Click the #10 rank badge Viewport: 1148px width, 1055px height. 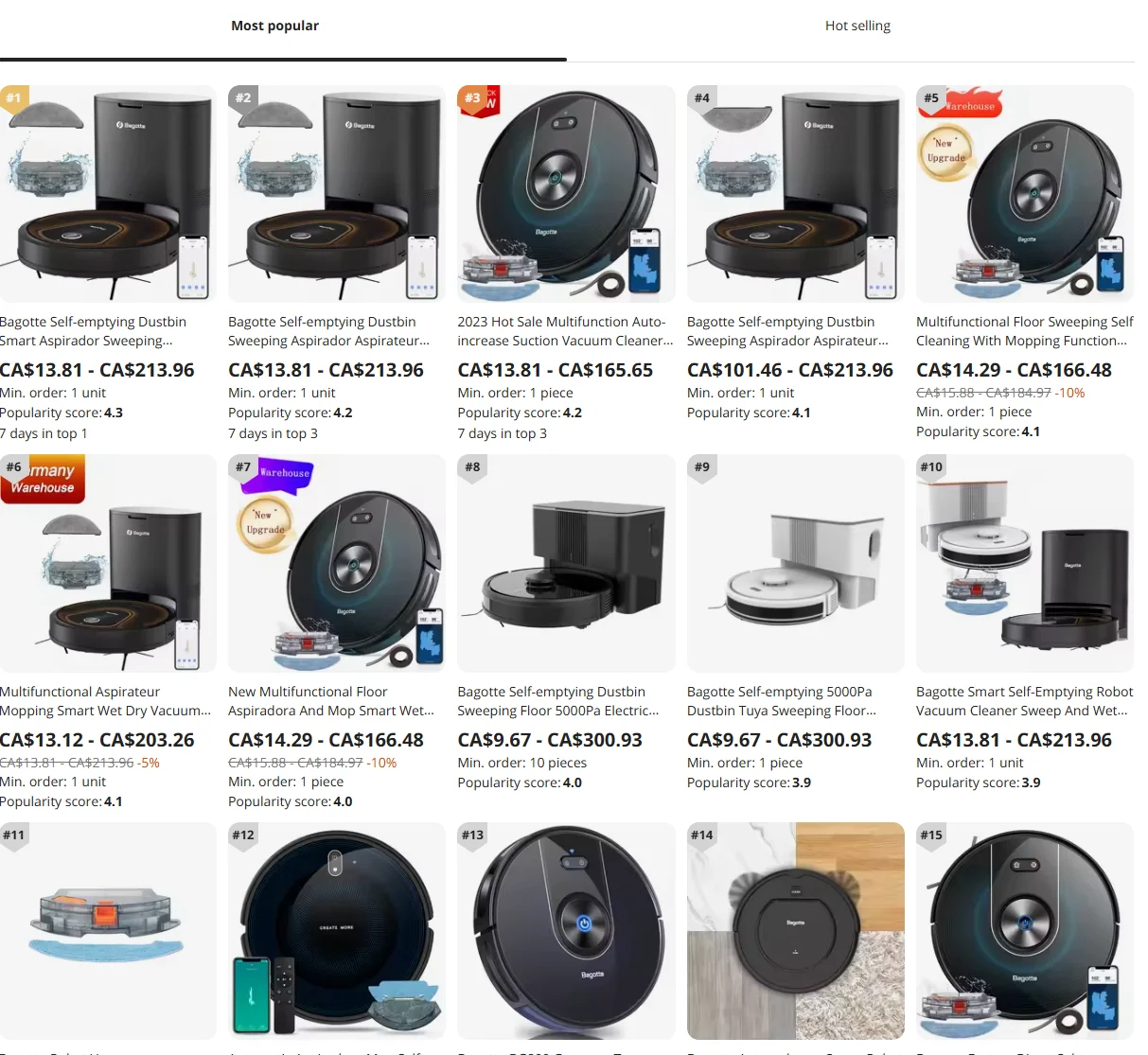[x=931, y=467]
